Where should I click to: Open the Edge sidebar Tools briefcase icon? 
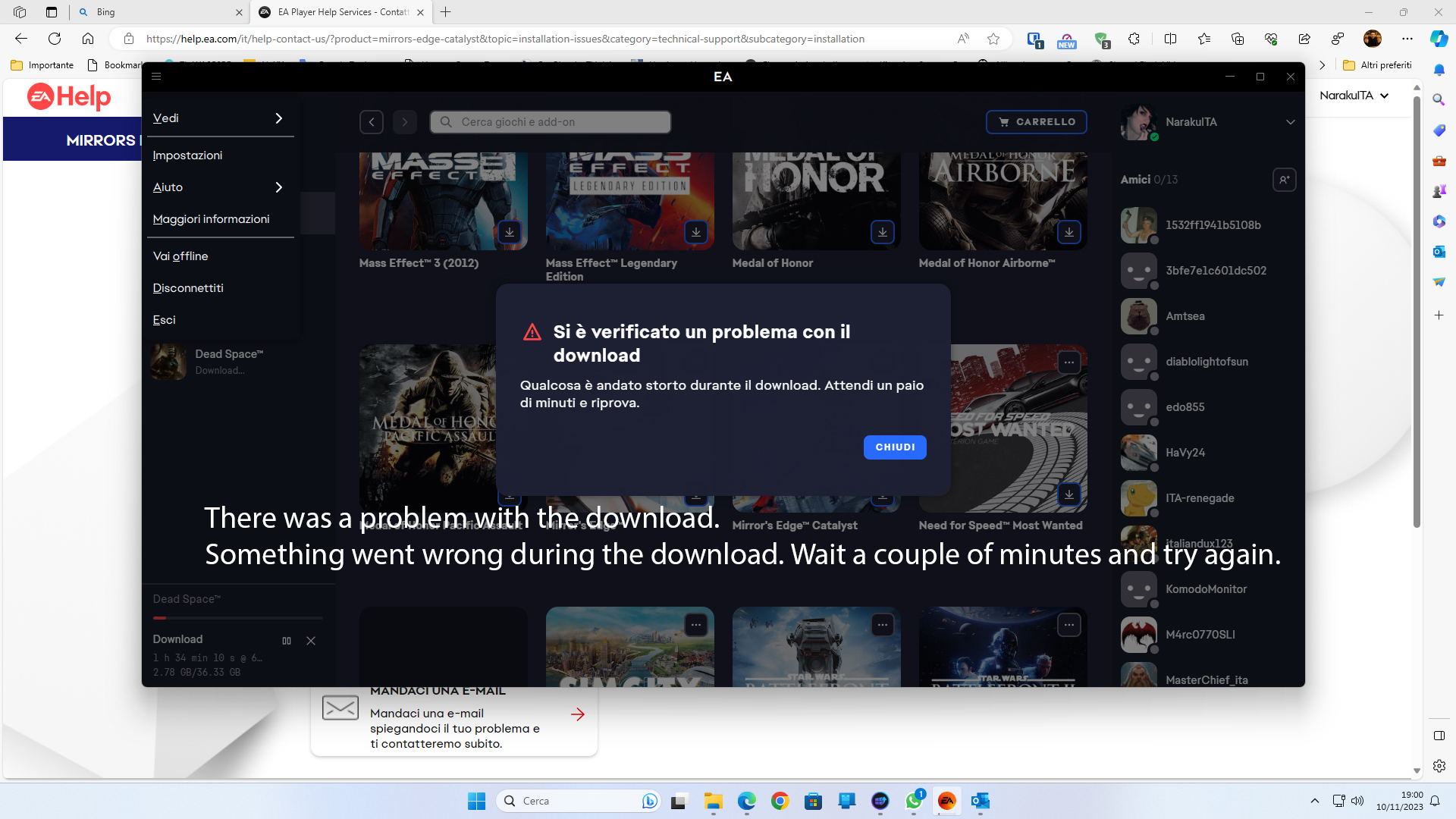coord(1439,161)
